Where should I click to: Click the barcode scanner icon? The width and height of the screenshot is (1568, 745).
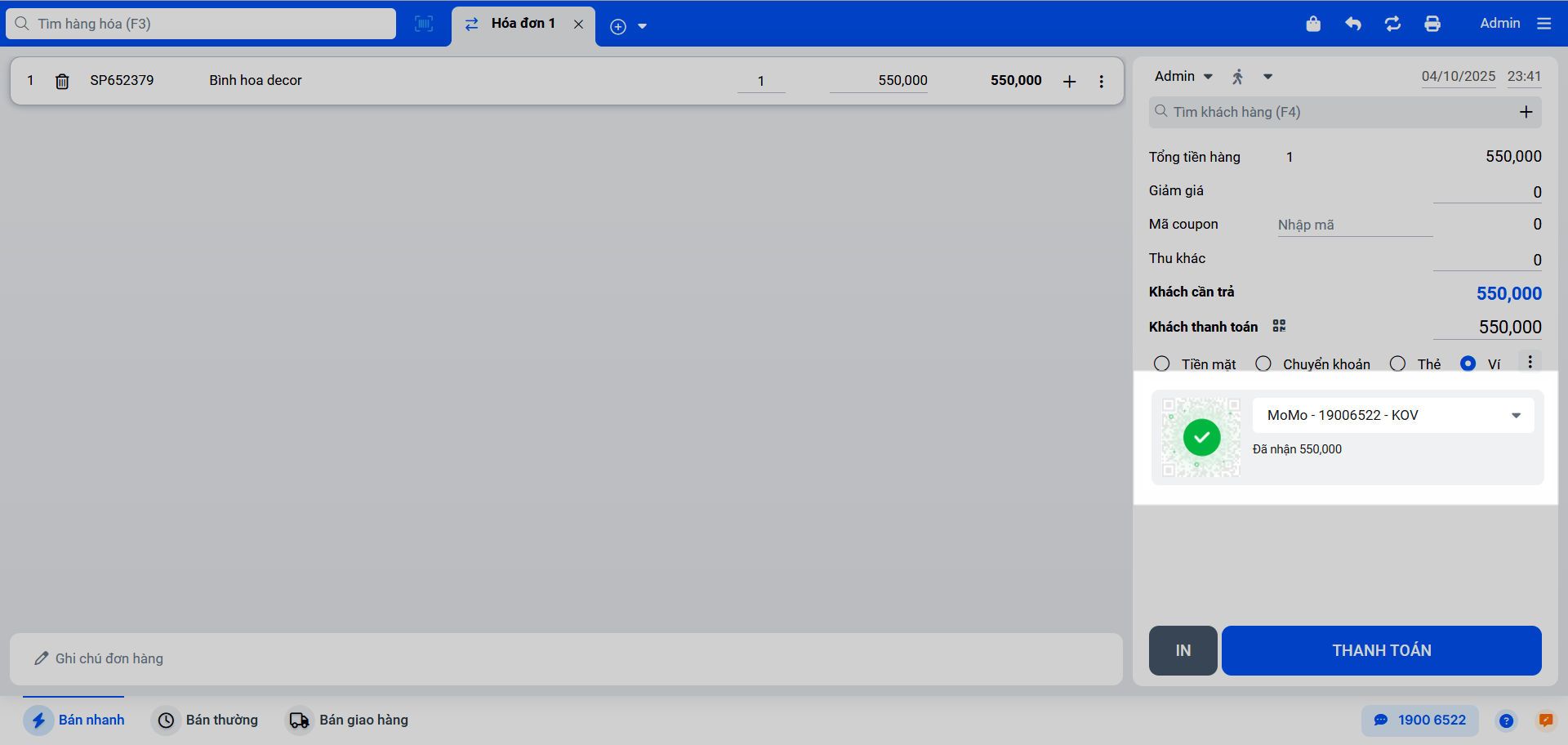424,24
